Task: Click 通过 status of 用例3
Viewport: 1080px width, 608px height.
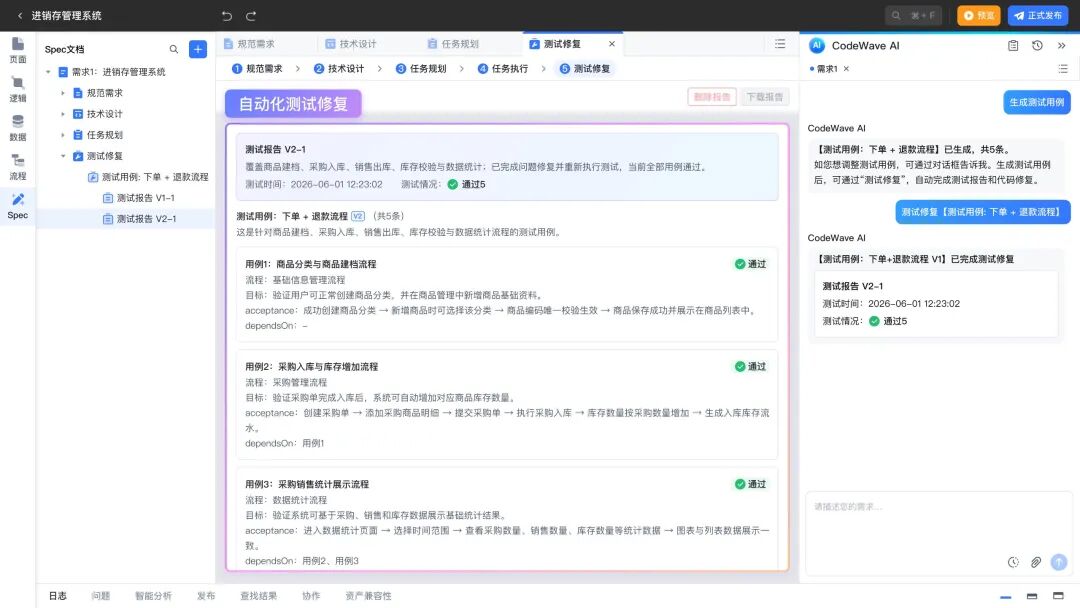Action: click(x=750, y=484)
